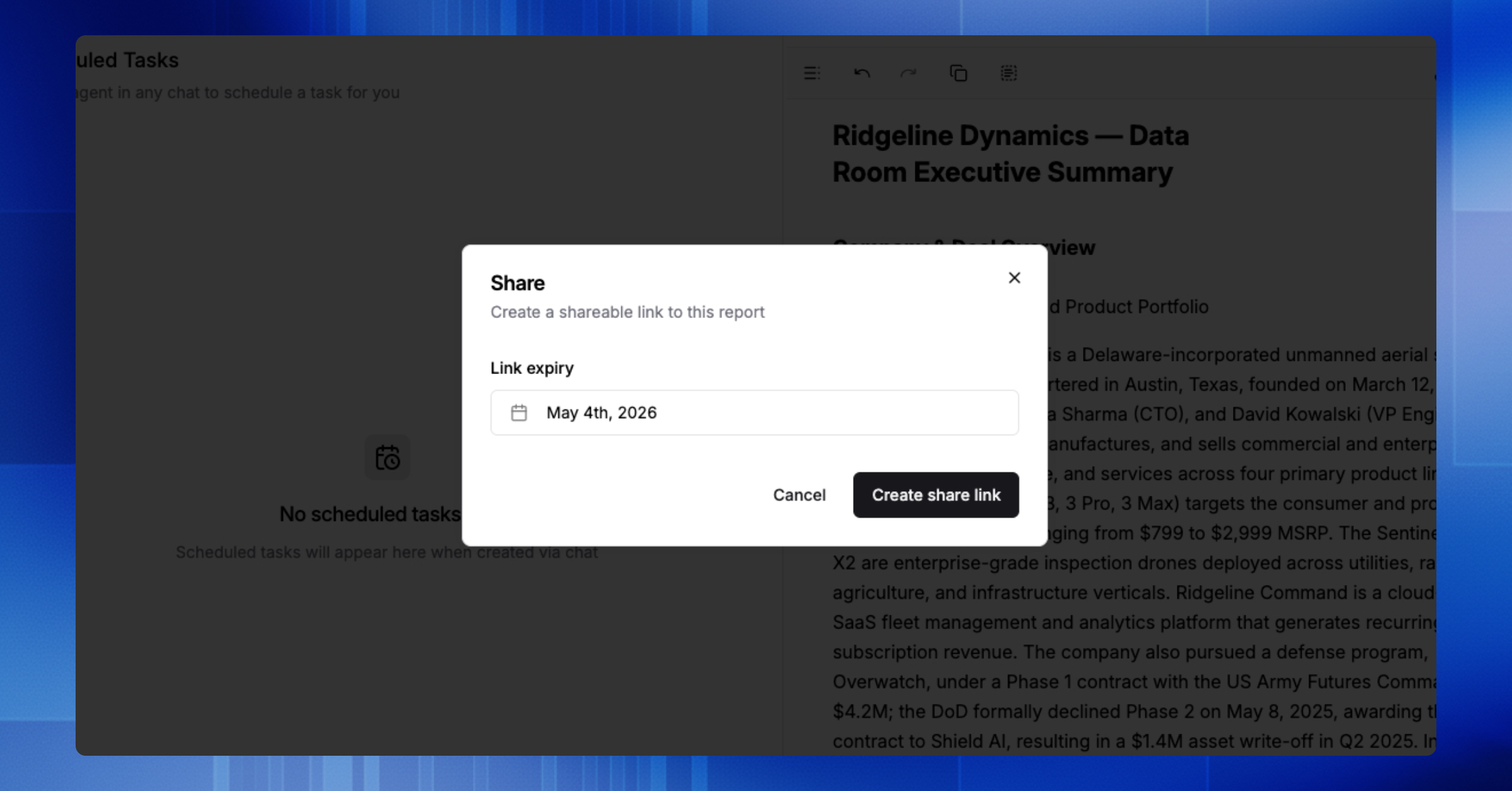Click the dashed-square icon in report toolbar
1512x791 pixels.
[1009, 73]
